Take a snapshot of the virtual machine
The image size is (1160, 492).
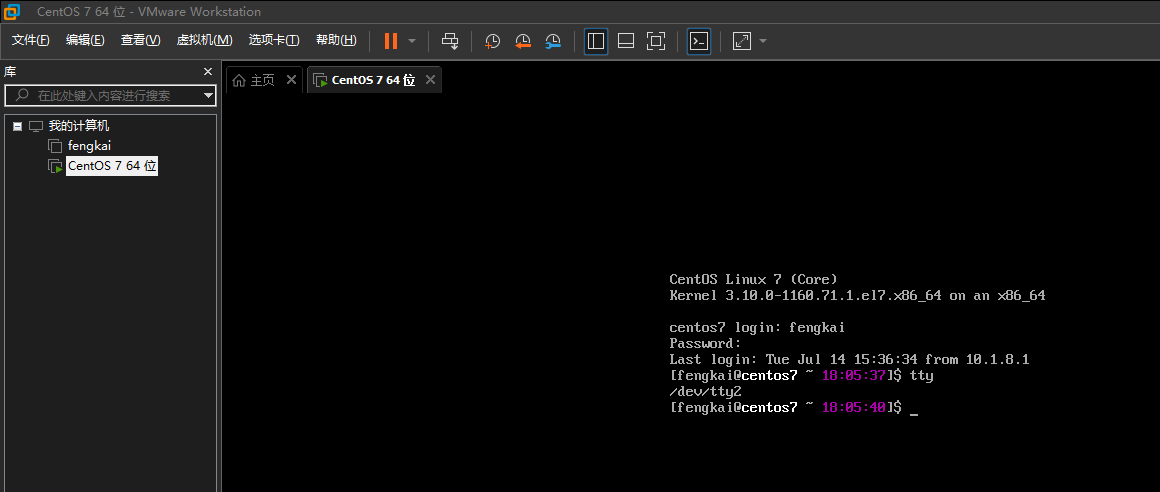point(493,41)
